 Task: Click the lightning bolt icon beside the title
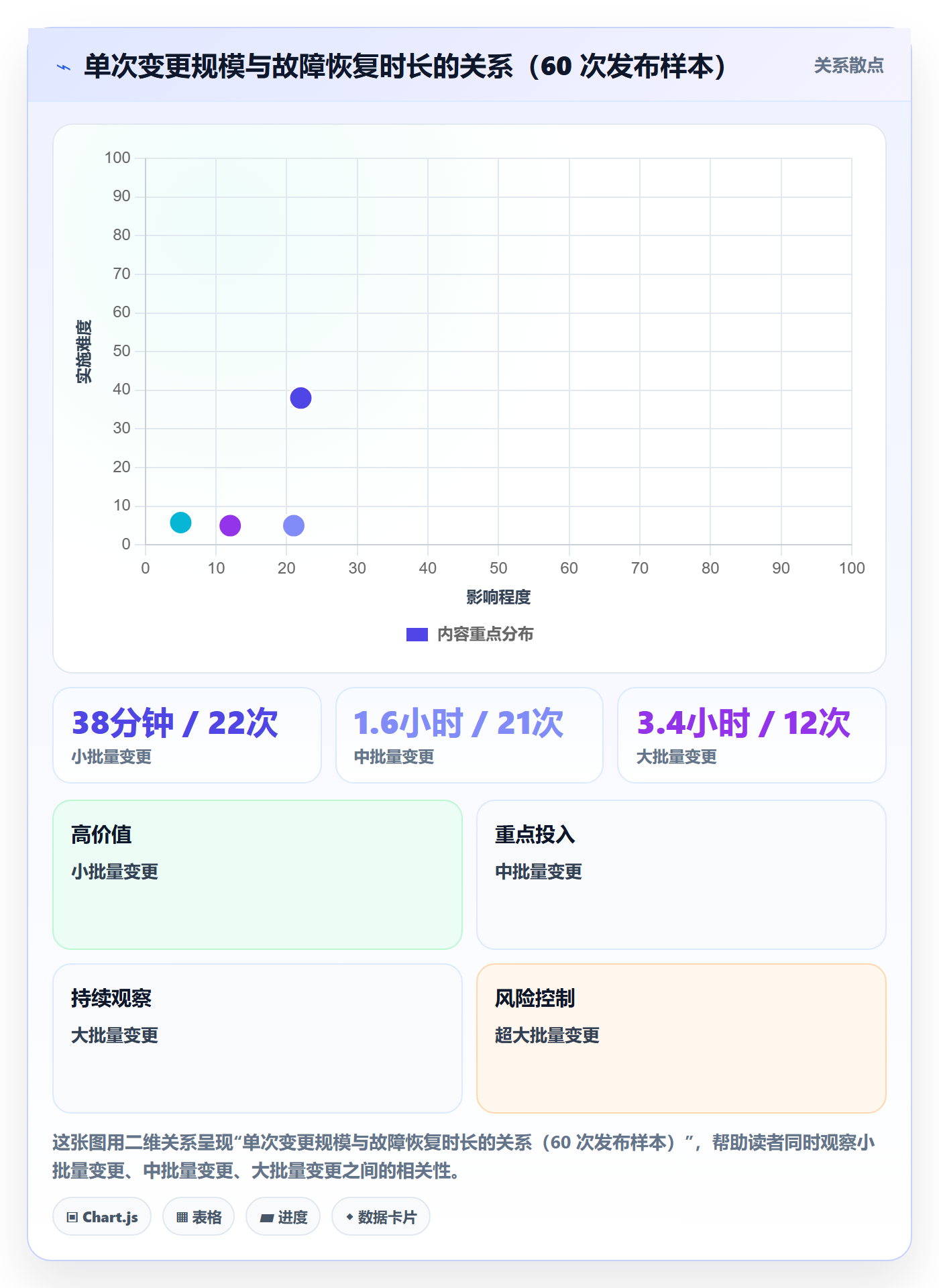[x=64, y=67]
